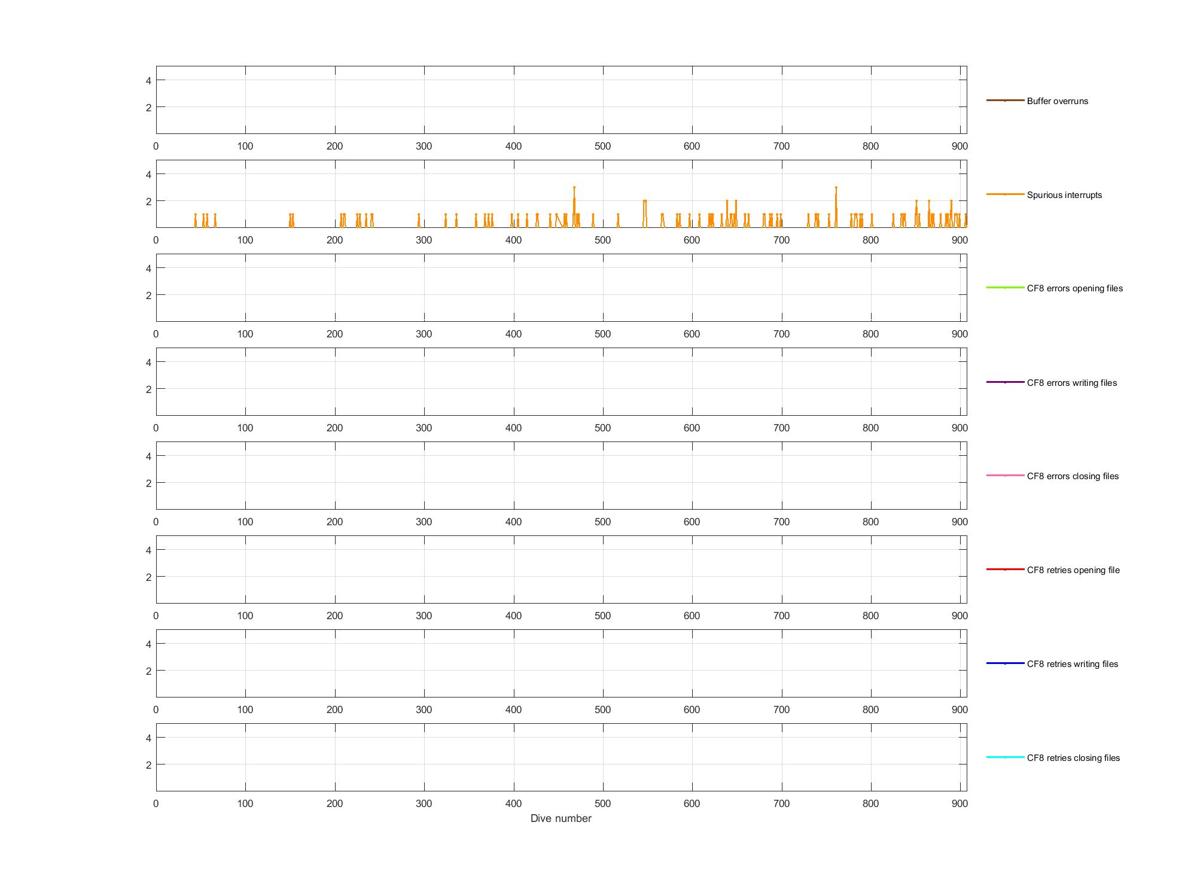The height and width of the screenshot is (889, 1200).
Task: Click the Spurious interrupts legend label
Action: click(1064, 195)
